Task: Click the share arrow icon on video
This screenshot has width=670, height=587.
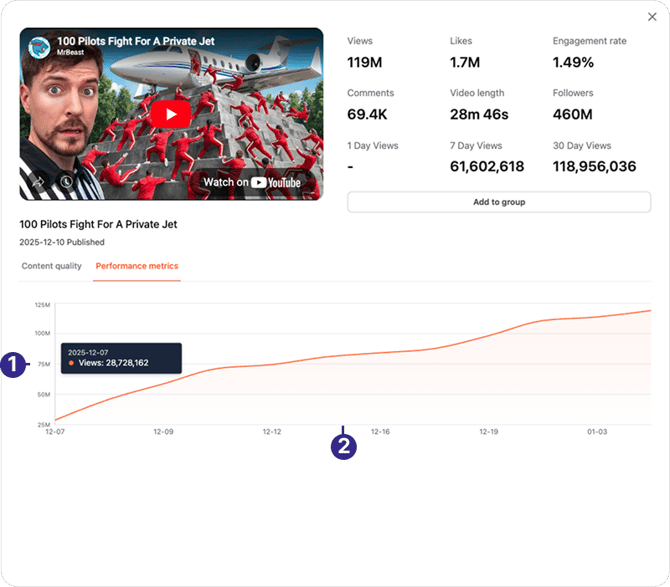Action: coord(37,182)
